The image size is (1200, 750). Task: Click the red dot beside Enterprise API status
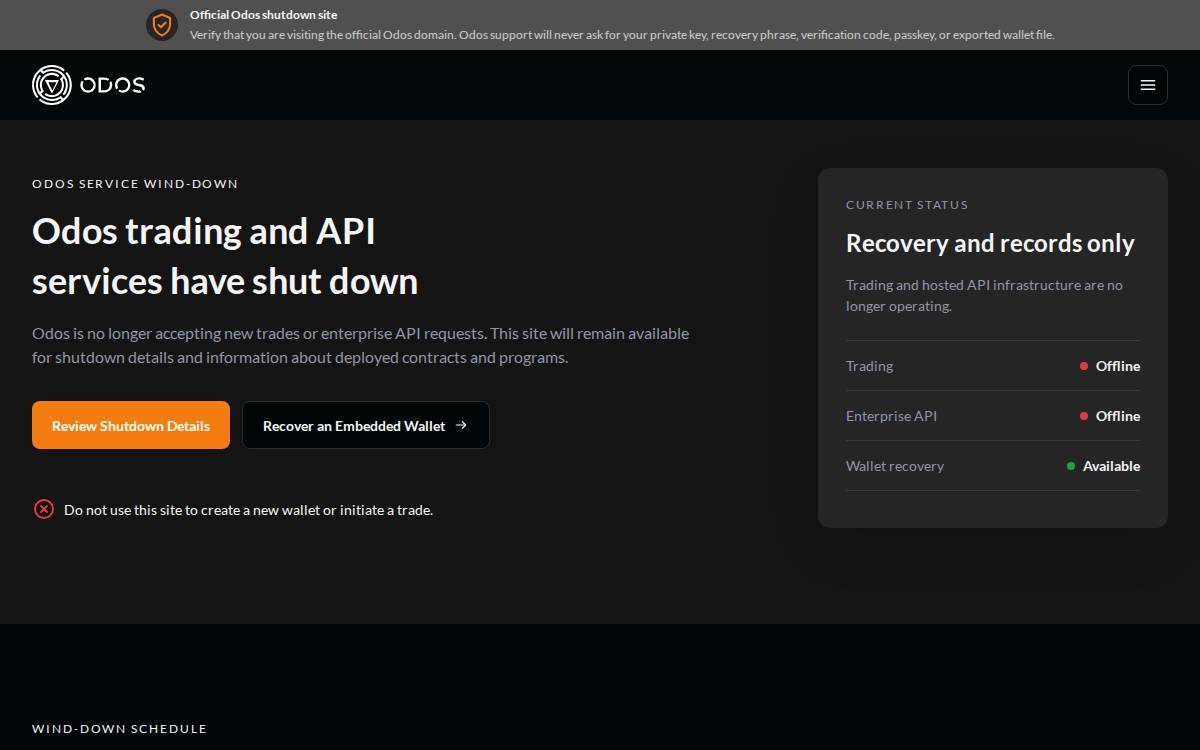coord(1084,416)
